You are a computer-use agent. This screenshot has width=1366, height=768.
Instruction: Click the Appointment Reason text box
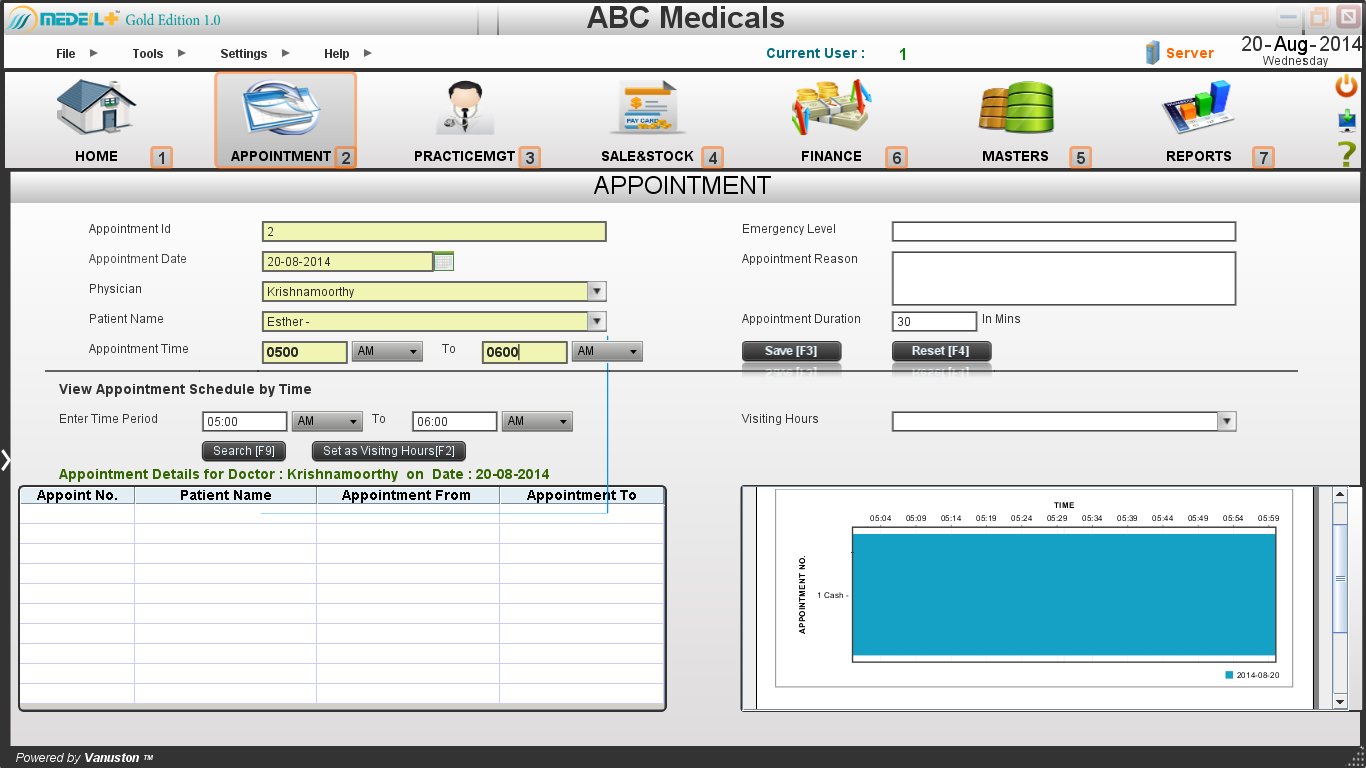click(x=1063, y=278)
